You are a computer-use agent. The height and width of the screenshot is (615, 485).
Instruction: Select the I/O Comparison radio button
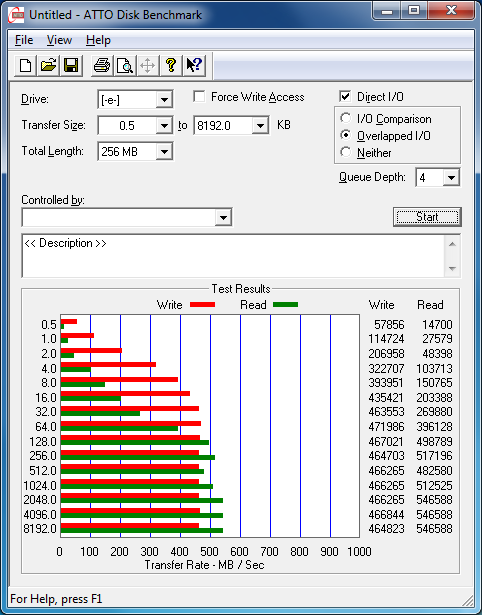[x=345, y=118]
